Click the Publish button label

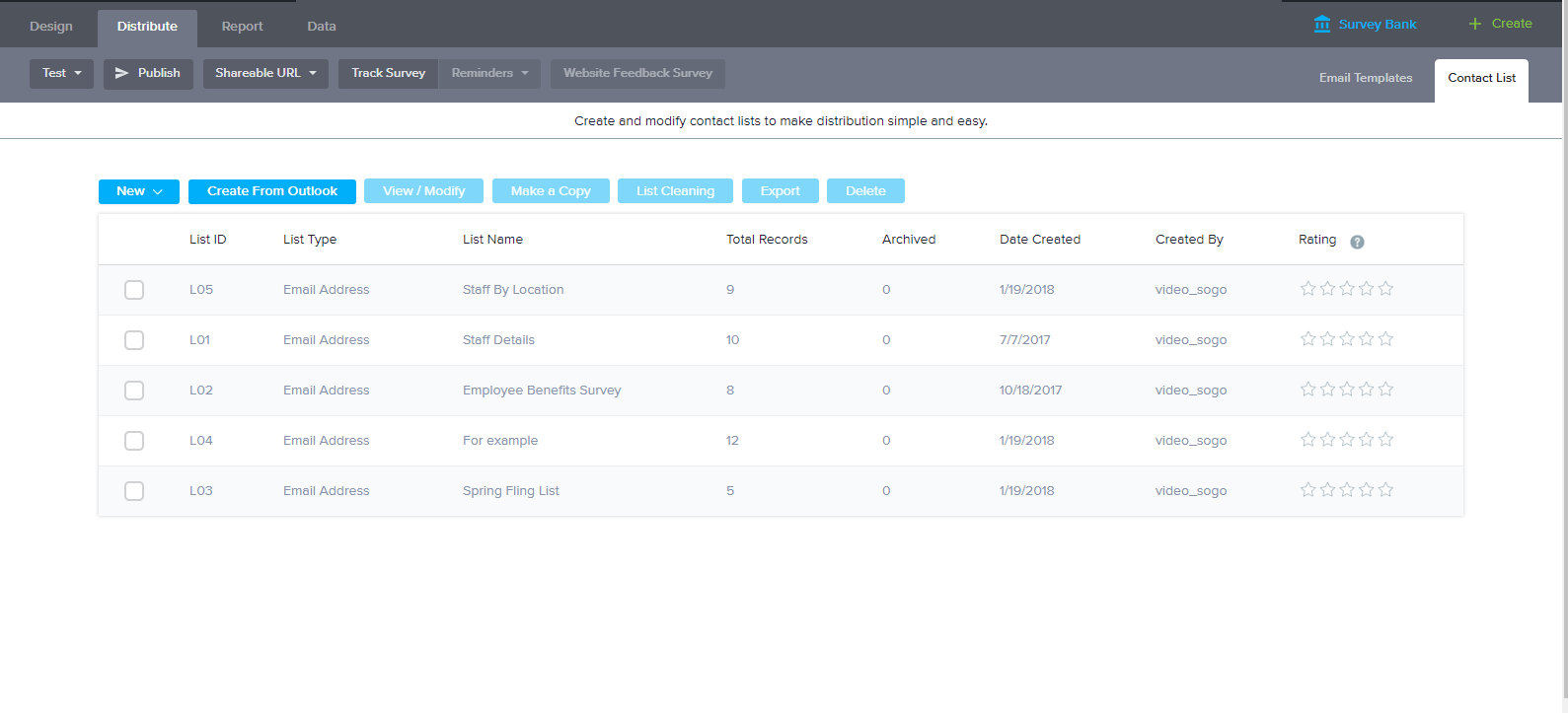159,73
